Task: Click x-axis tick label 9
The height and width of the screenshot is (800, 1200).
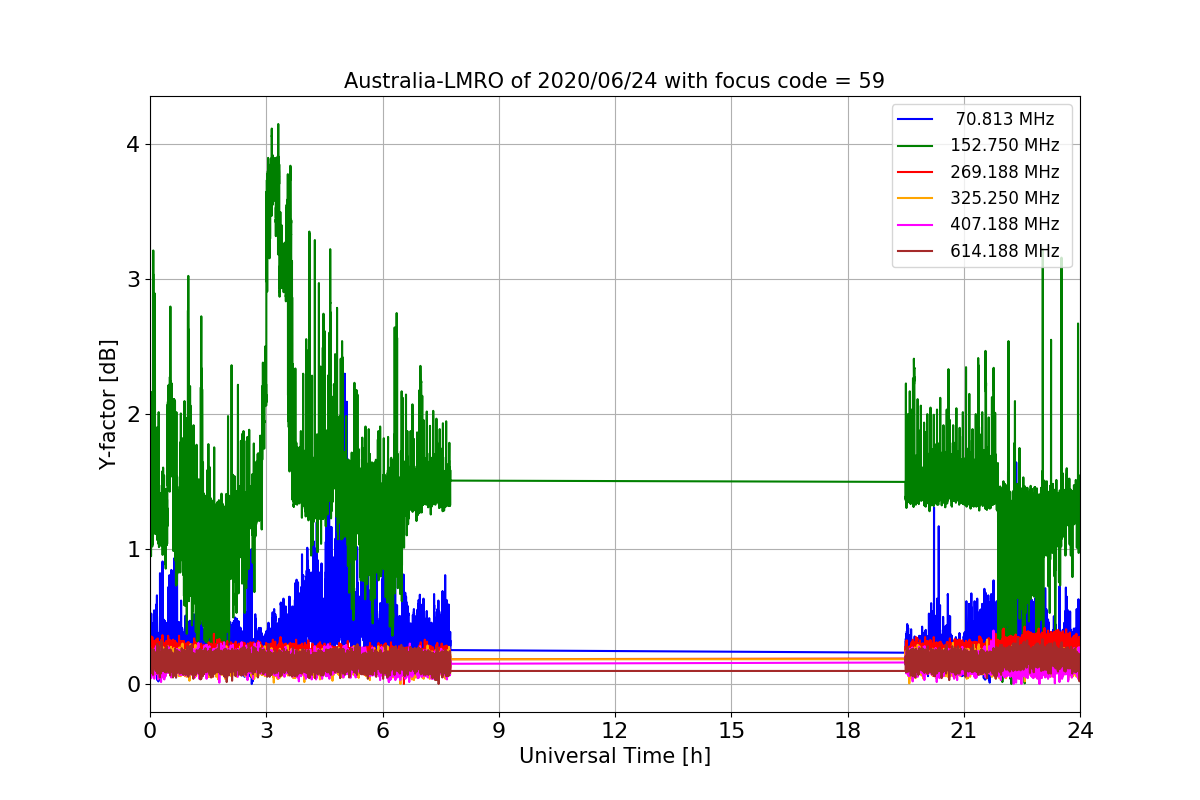Action: (499, 731)
